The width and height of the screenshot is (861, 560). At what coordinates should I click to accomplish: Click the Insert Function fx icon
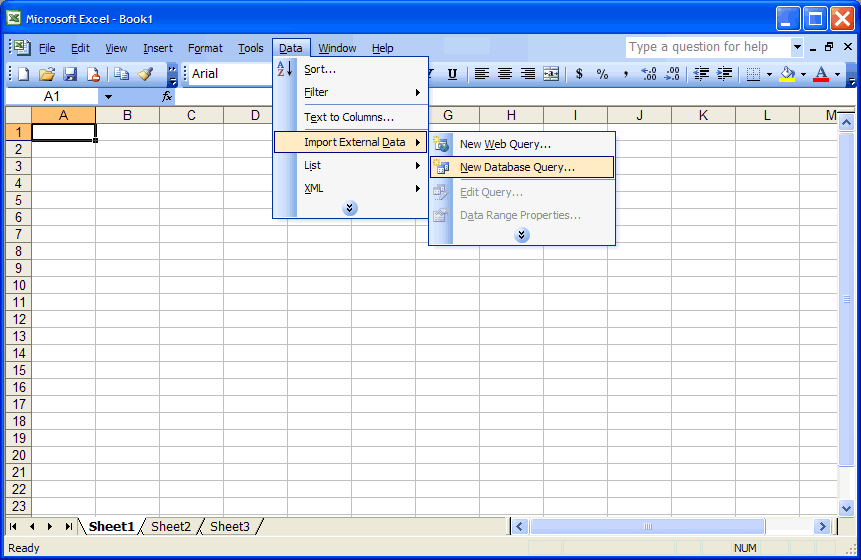(167, 97)
